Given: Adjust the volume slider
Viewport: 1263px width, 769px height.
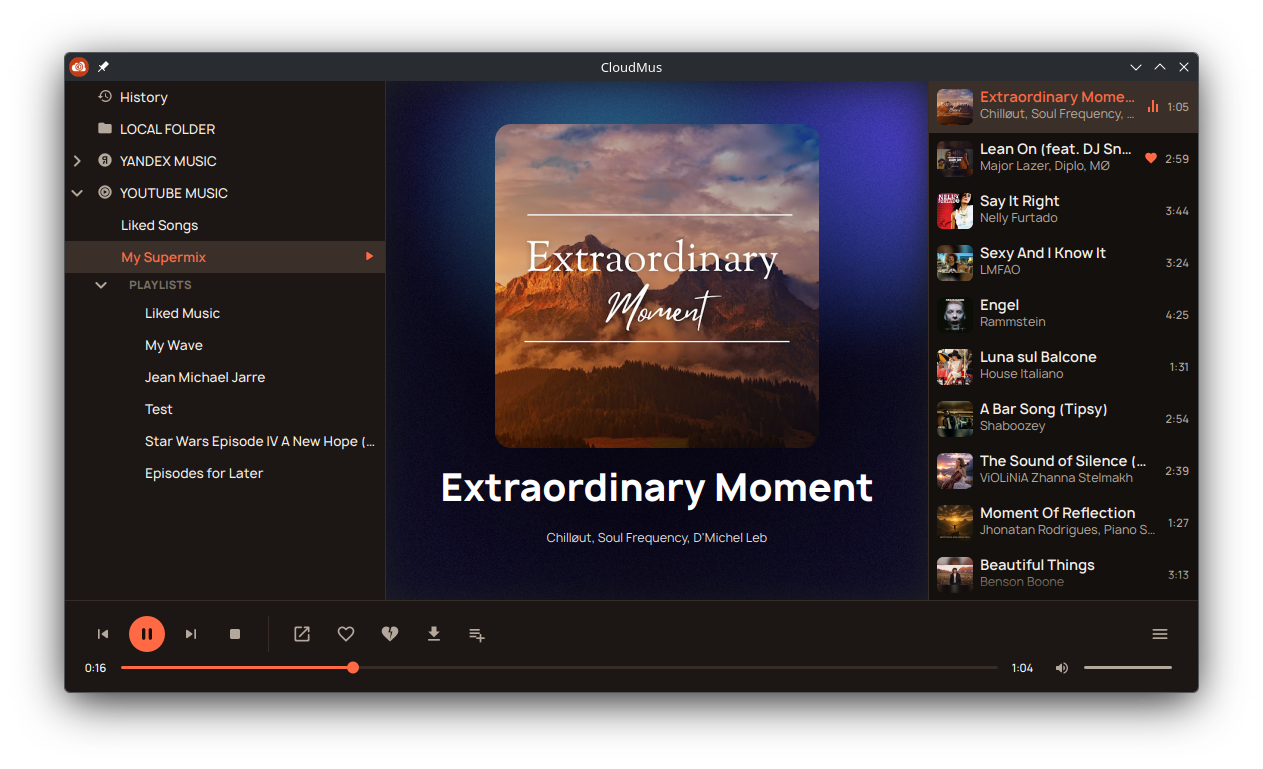Looking at the screenshot, I should [x=1128, y=667].
